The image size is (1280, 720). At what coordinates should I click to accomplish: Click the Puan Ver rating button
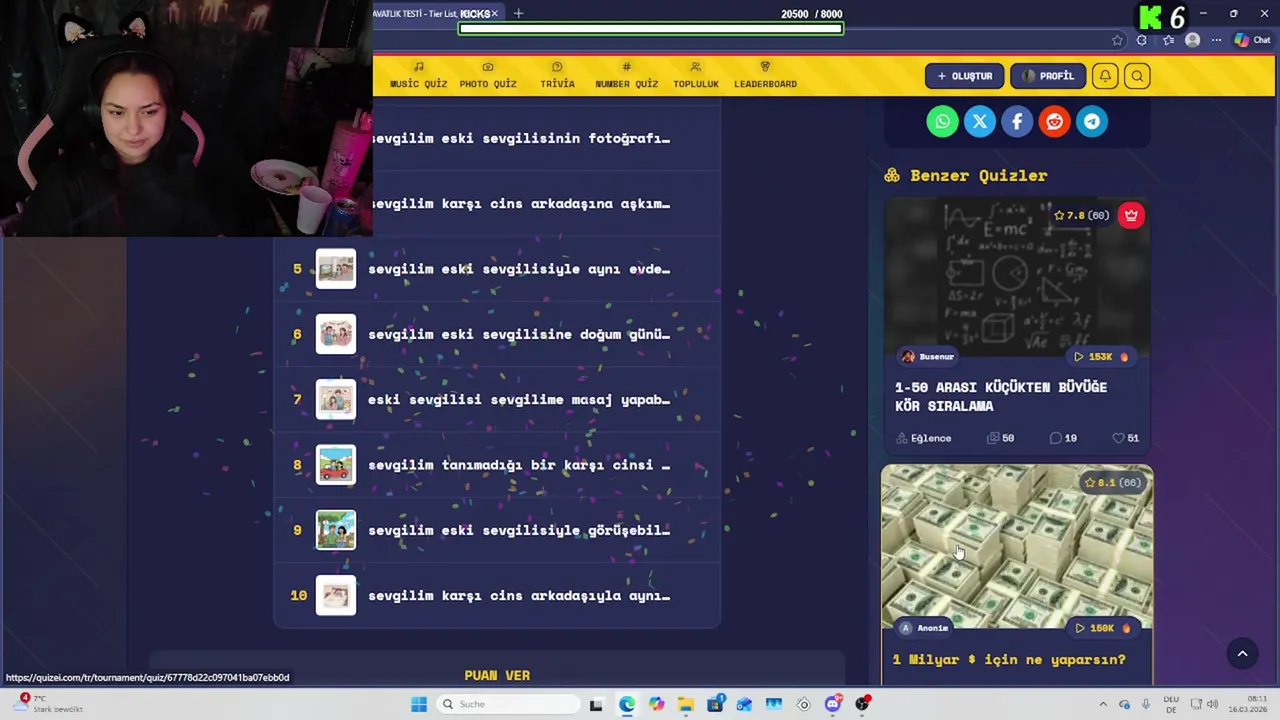497,675
